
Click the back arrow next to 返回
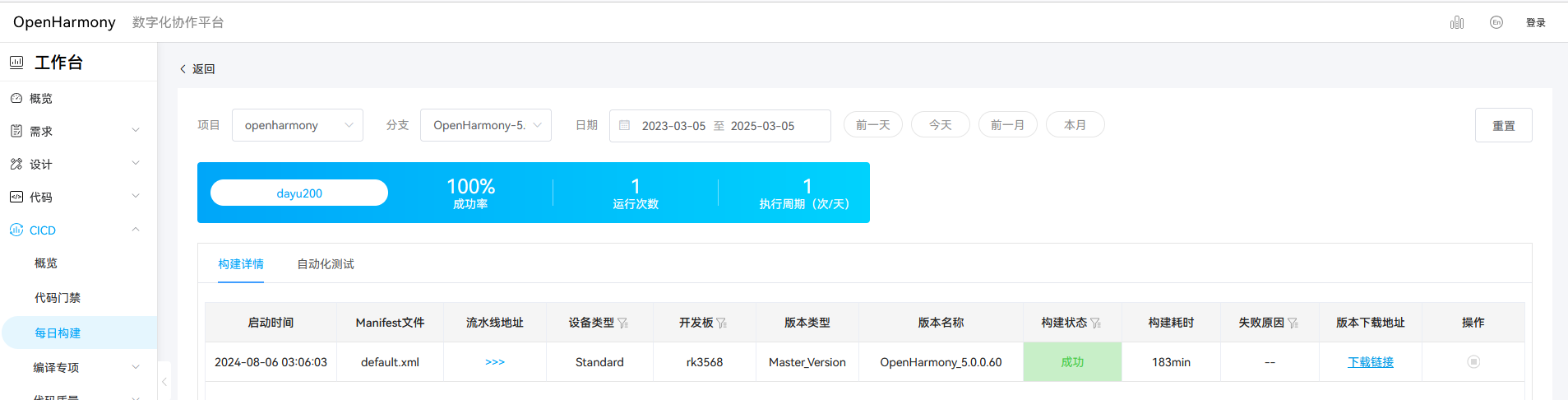[x=183, y=69]
